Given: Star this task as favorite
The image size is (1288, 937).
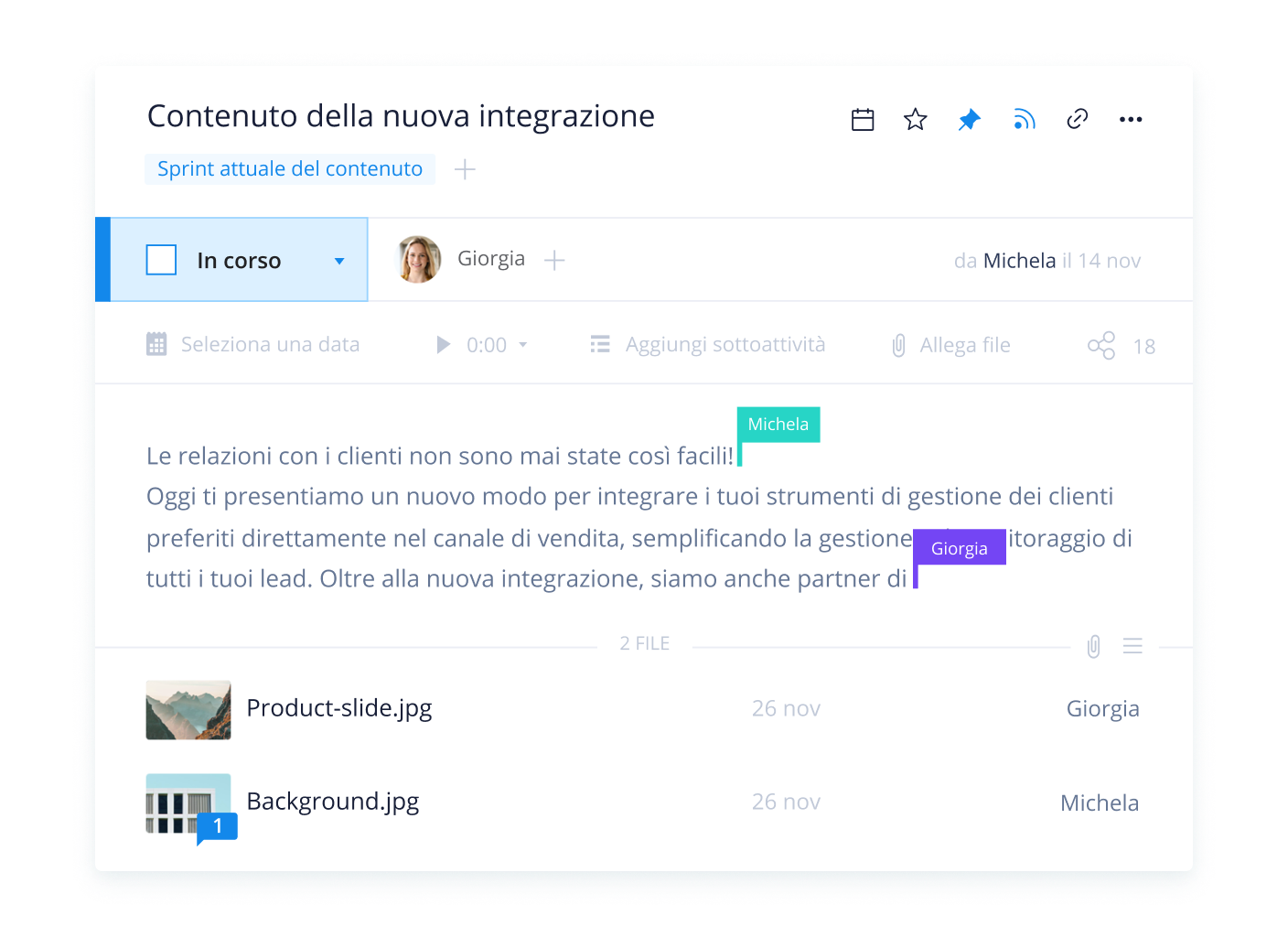Looking at the screenshot, I should coord(915,120).
